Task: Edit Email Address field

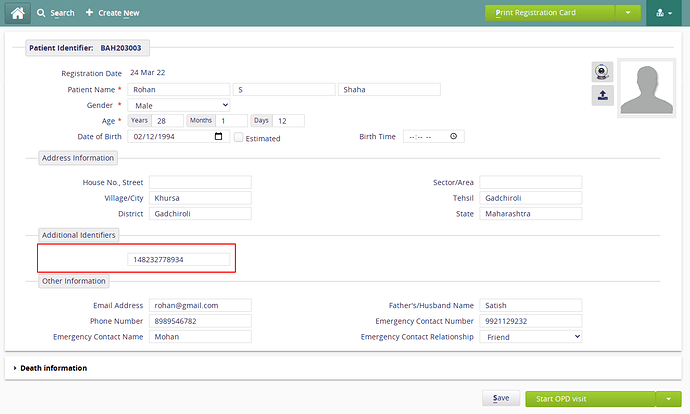Action: pyautogui.click(x=200, y=305)
